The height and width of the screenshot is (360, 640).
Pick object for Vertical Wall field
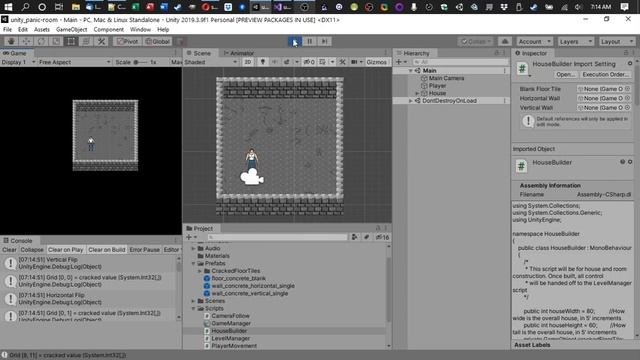[627, 108]
